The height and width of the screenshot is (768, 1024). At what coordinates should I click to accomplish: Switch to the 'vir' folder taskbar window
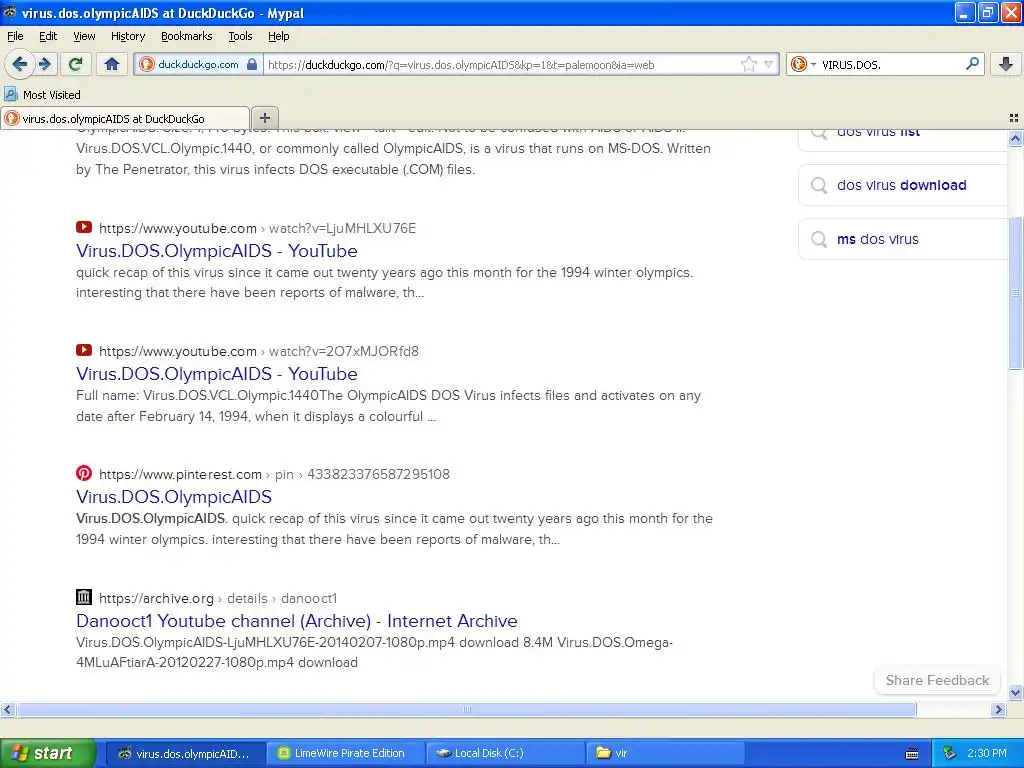[665, 753]
